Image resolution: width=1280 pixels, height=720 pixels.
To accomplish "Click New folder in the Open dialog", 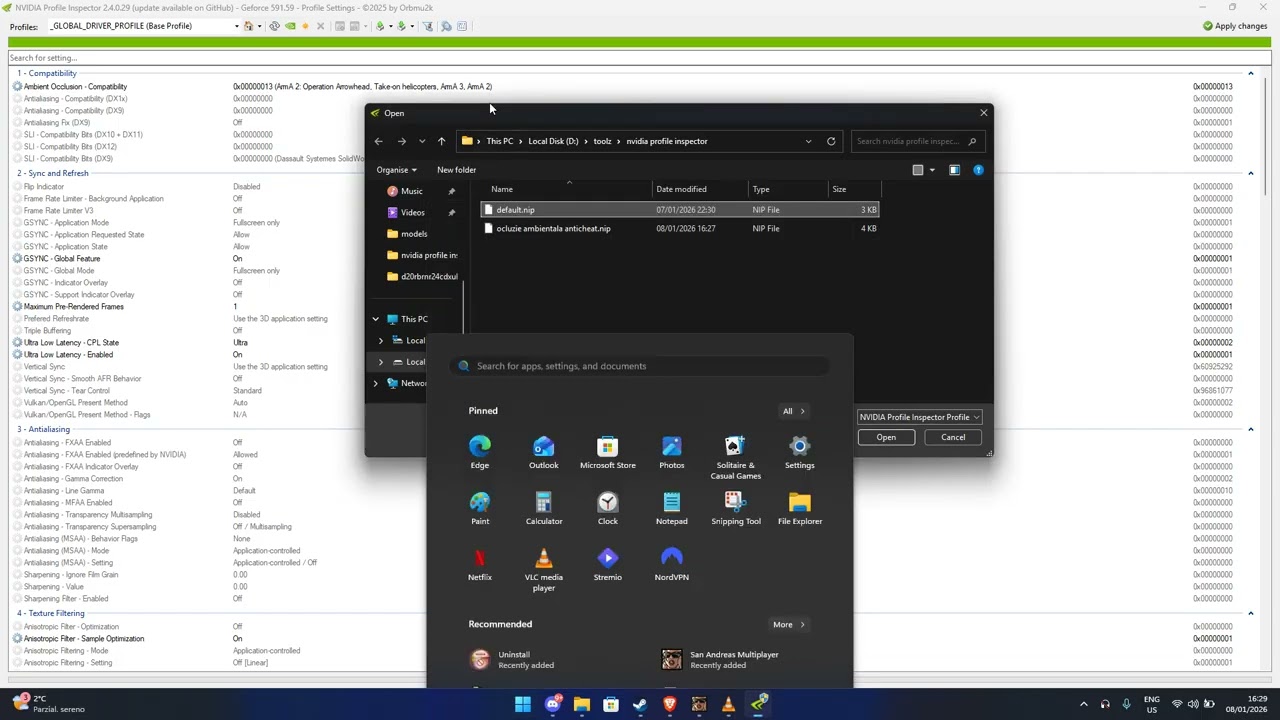I will pyautogui.click(x=457, y=170).
